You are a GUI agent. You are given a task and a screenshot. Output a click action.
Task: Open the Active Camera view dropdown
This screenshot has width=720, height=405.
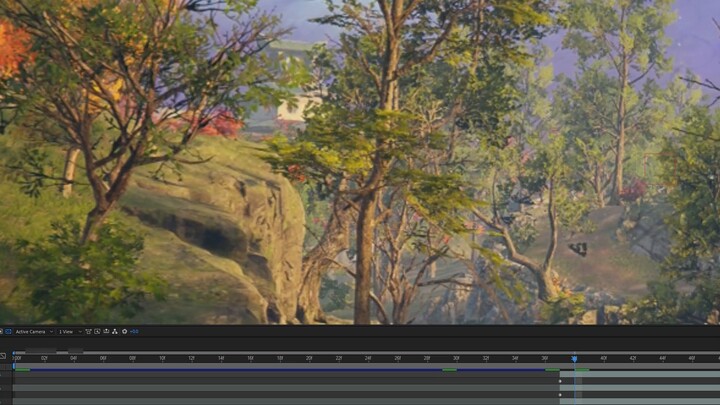[34, 332]
